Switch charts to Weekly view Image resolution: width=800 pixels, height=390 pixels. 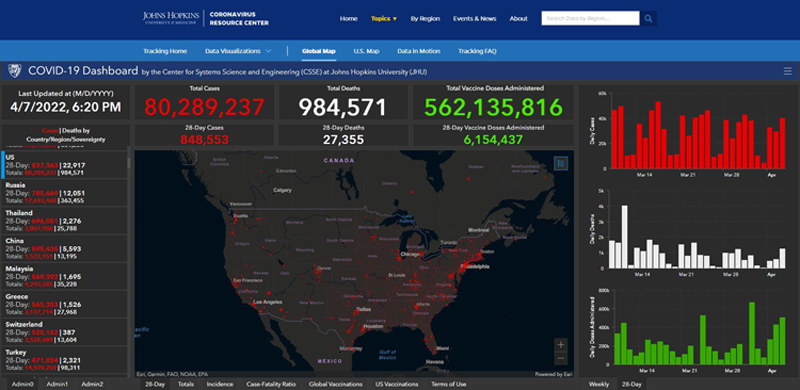[x=598, y=384]
